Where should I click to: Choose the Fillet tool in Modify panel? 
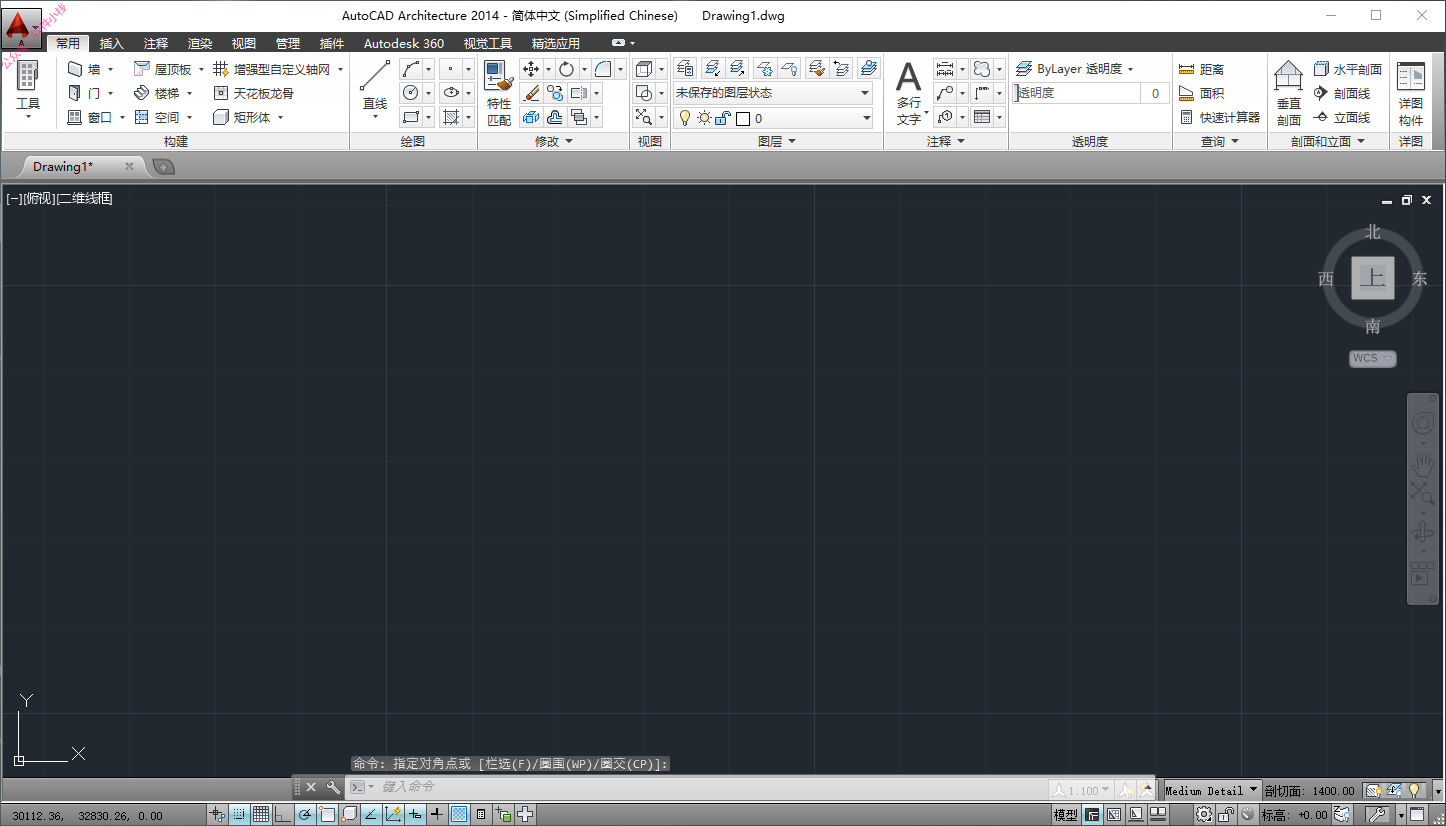coord(602,69)
